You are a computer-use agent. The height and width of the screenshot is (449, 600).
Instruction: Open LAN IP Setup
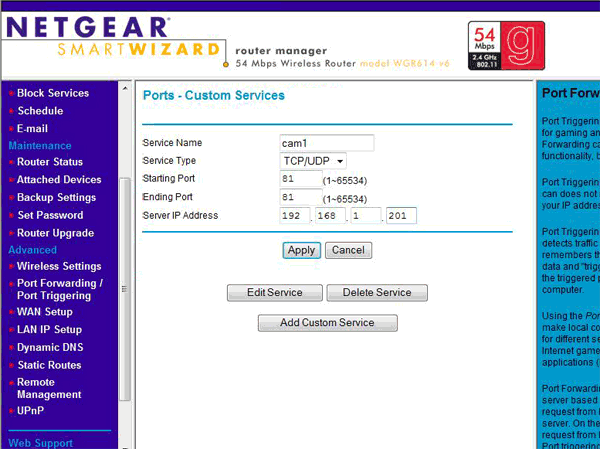[x=49, y=330]
